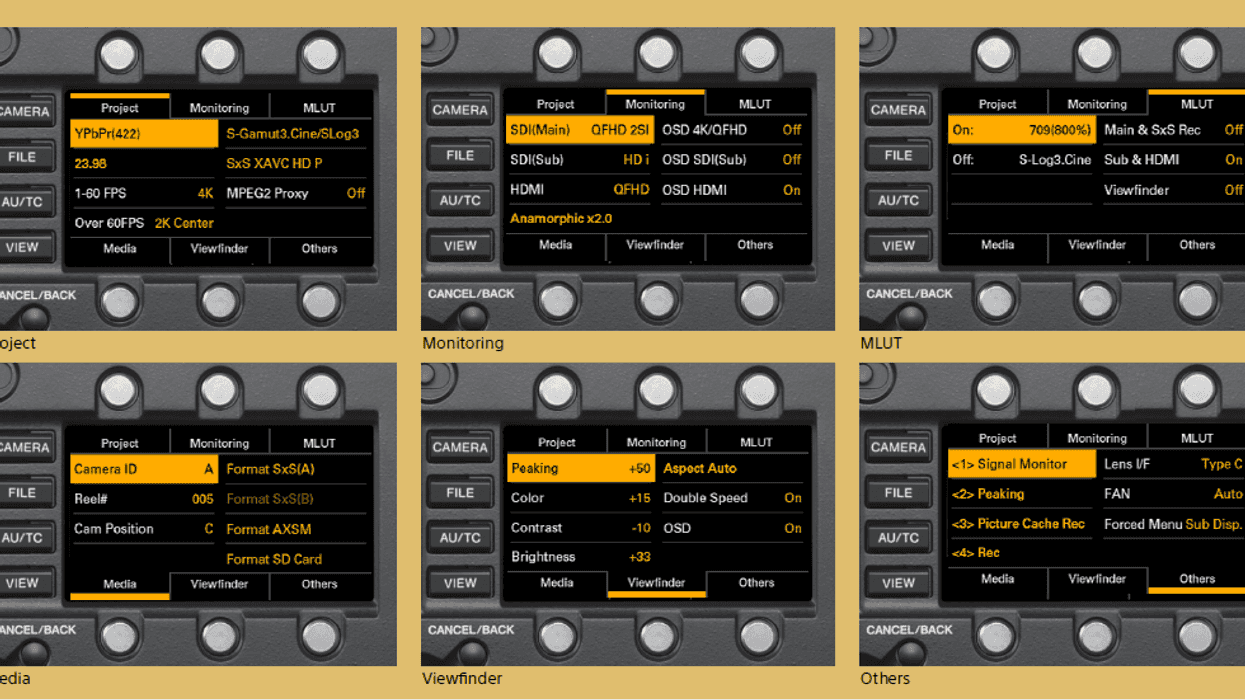Select the 1-60 FPS 4K row

[144, 193]
